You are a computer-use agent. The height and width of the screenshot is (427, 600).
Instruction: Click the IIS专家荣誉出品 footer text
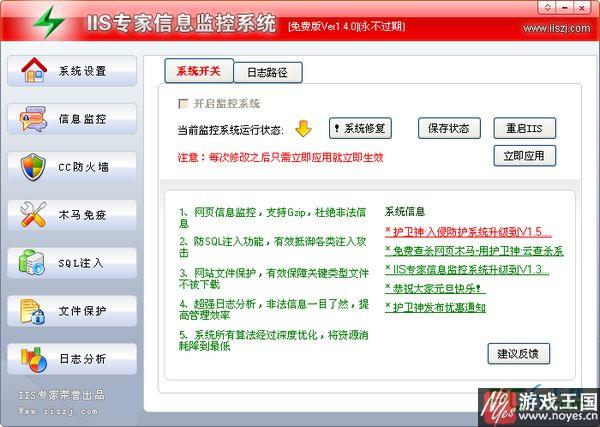62,395
